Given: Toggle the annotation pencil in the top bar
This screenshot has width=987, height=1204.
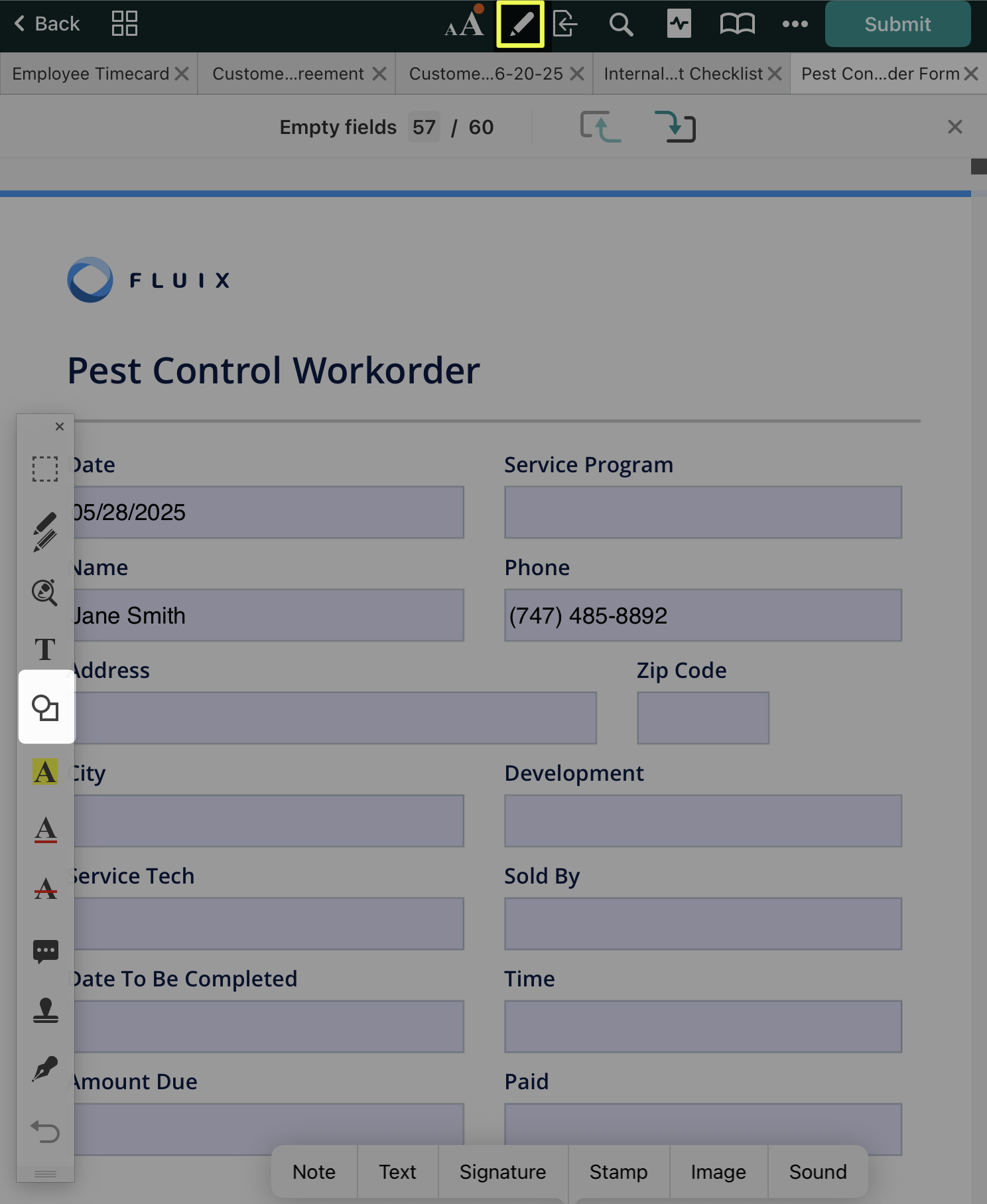Looking at the screenshot, I should click(x=520, y=25).
